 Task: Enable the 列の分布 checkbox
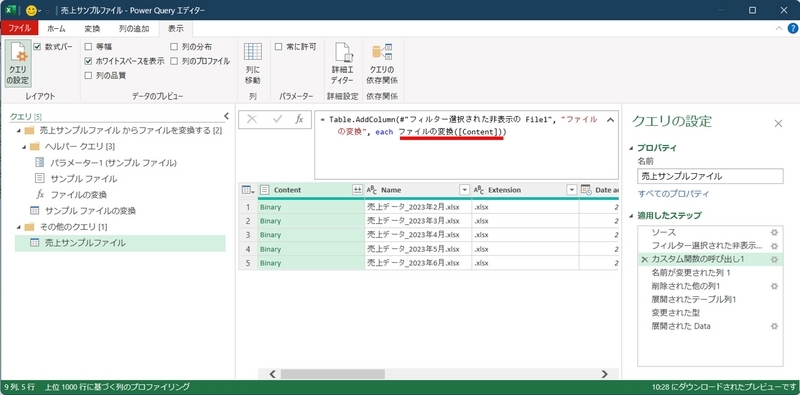tap(174, 46)
